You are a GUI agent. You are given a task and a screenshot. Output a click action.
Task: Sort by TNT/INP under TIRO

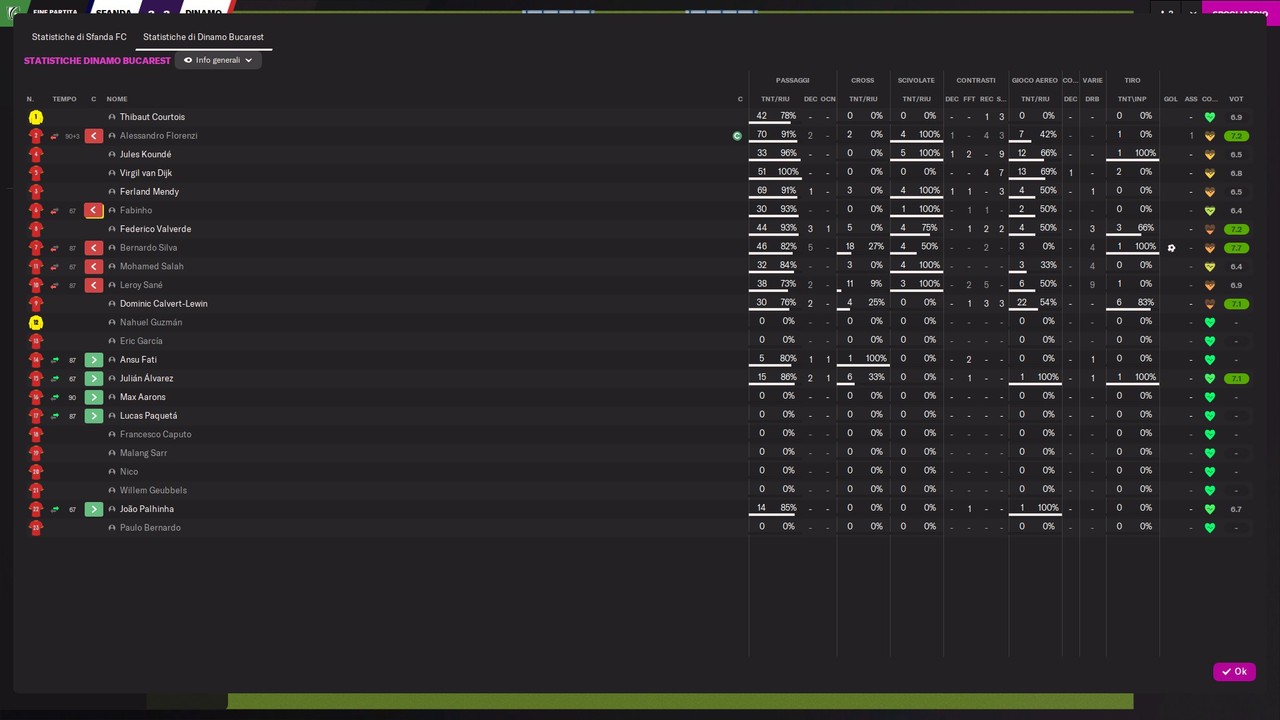pyautogui.click(x=1132, y=99)
